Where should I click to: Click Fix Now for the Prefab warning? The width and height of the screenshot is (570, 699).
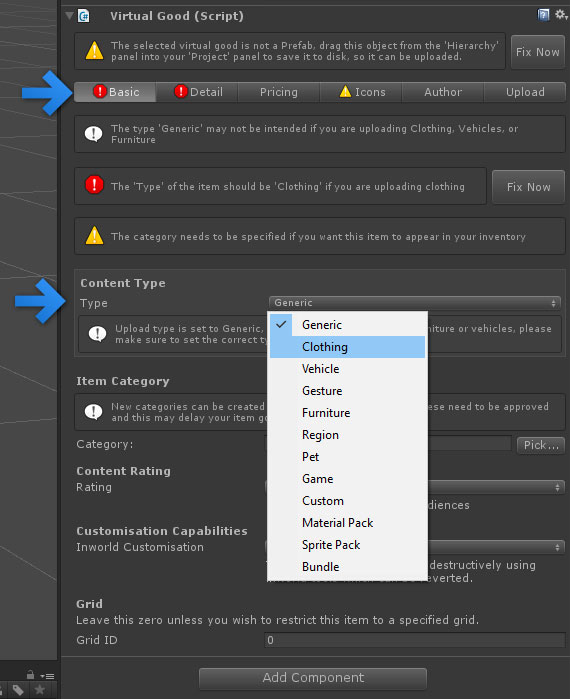(x=537, y=52)
